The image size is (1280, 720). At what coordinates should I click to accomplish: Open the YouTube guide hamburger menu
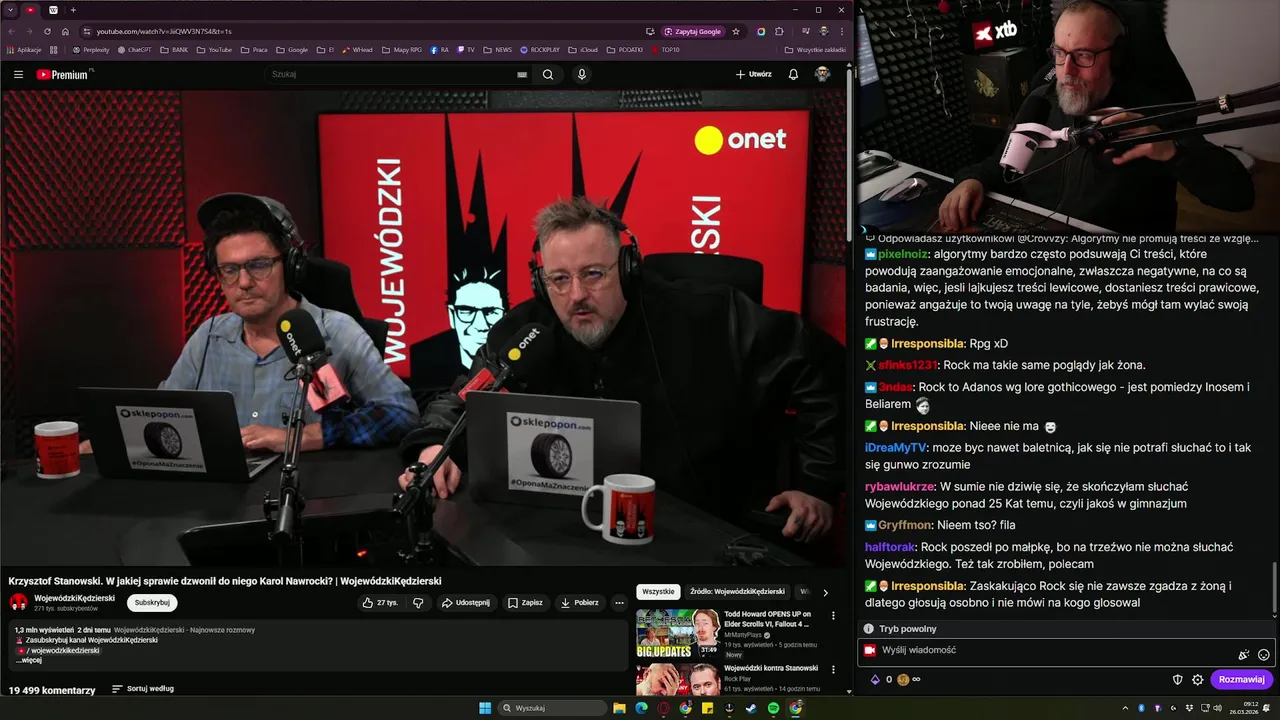tap(18, 74)
